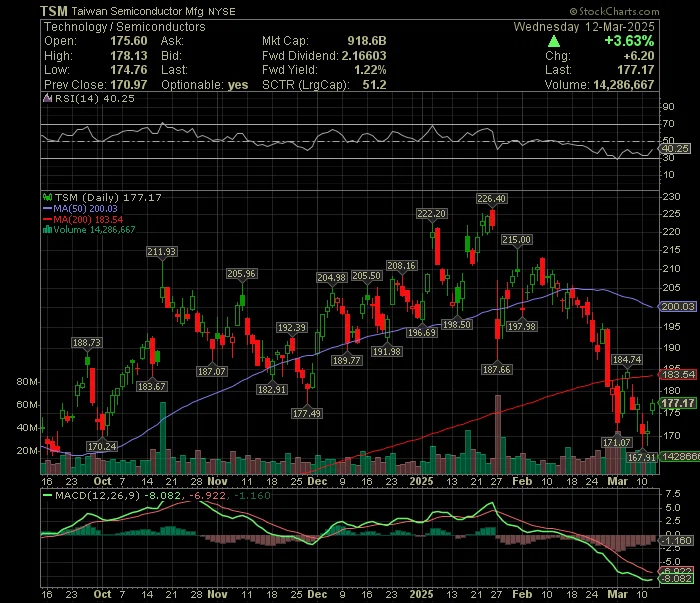Click the 211.93 October high label
The width and height of the screenshot is (700, 603).
tap(162, 252)
